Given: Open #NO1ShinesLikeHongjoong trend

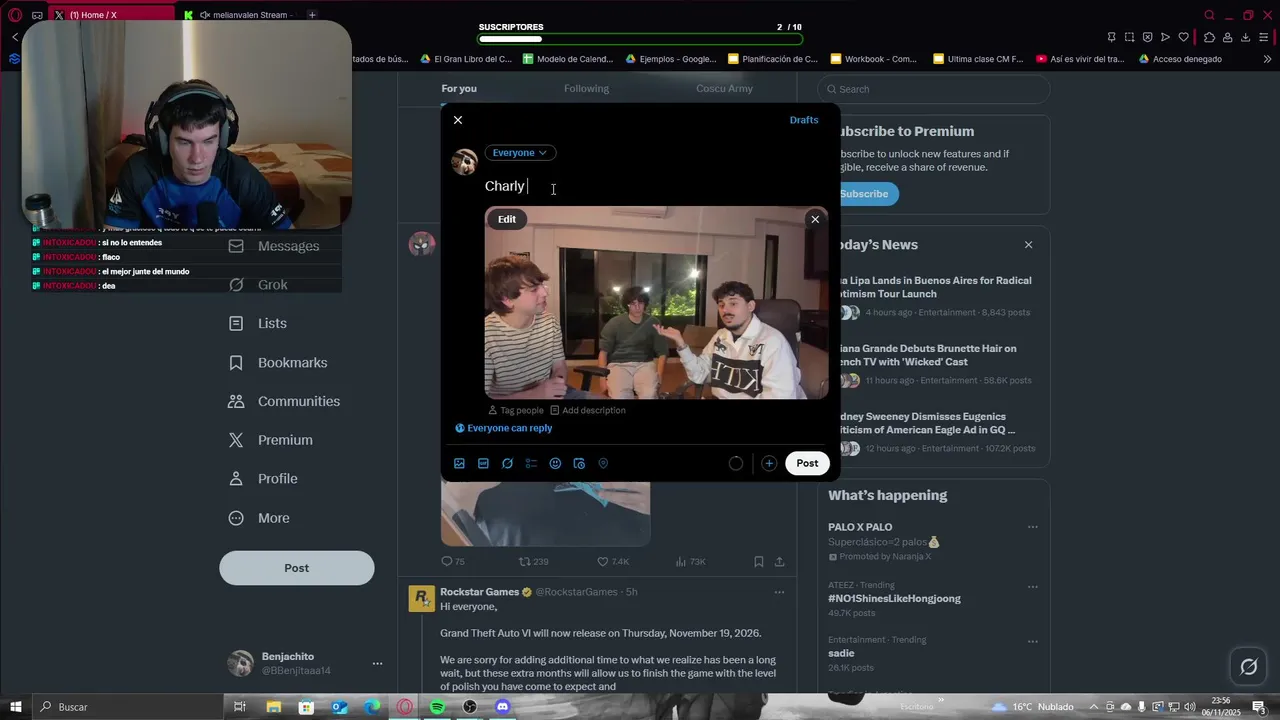Looking at the screenshot, I should coord(894,599).
